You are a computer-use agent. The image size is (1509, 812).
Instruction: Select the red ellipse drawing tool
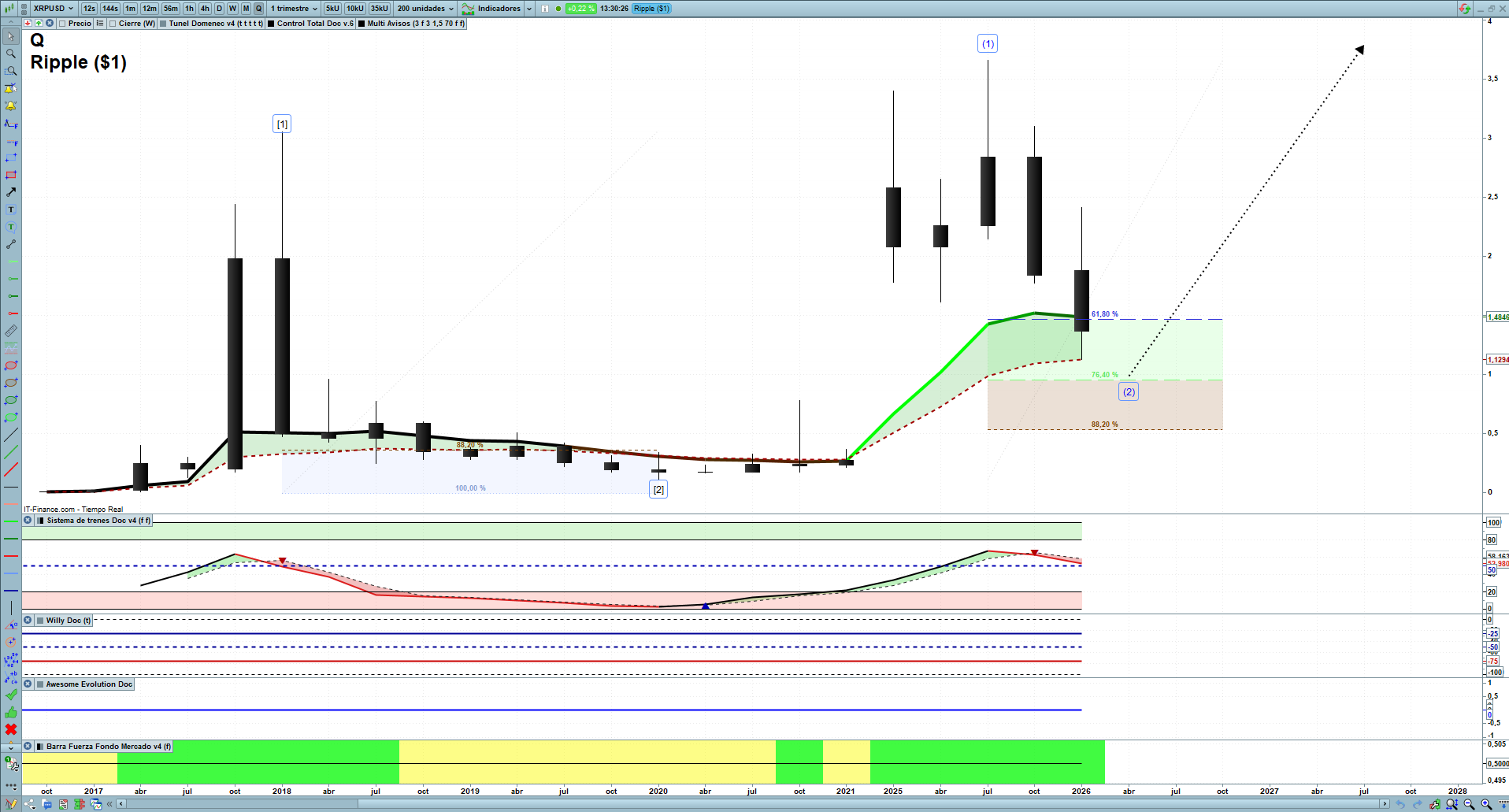pos(11,365)
